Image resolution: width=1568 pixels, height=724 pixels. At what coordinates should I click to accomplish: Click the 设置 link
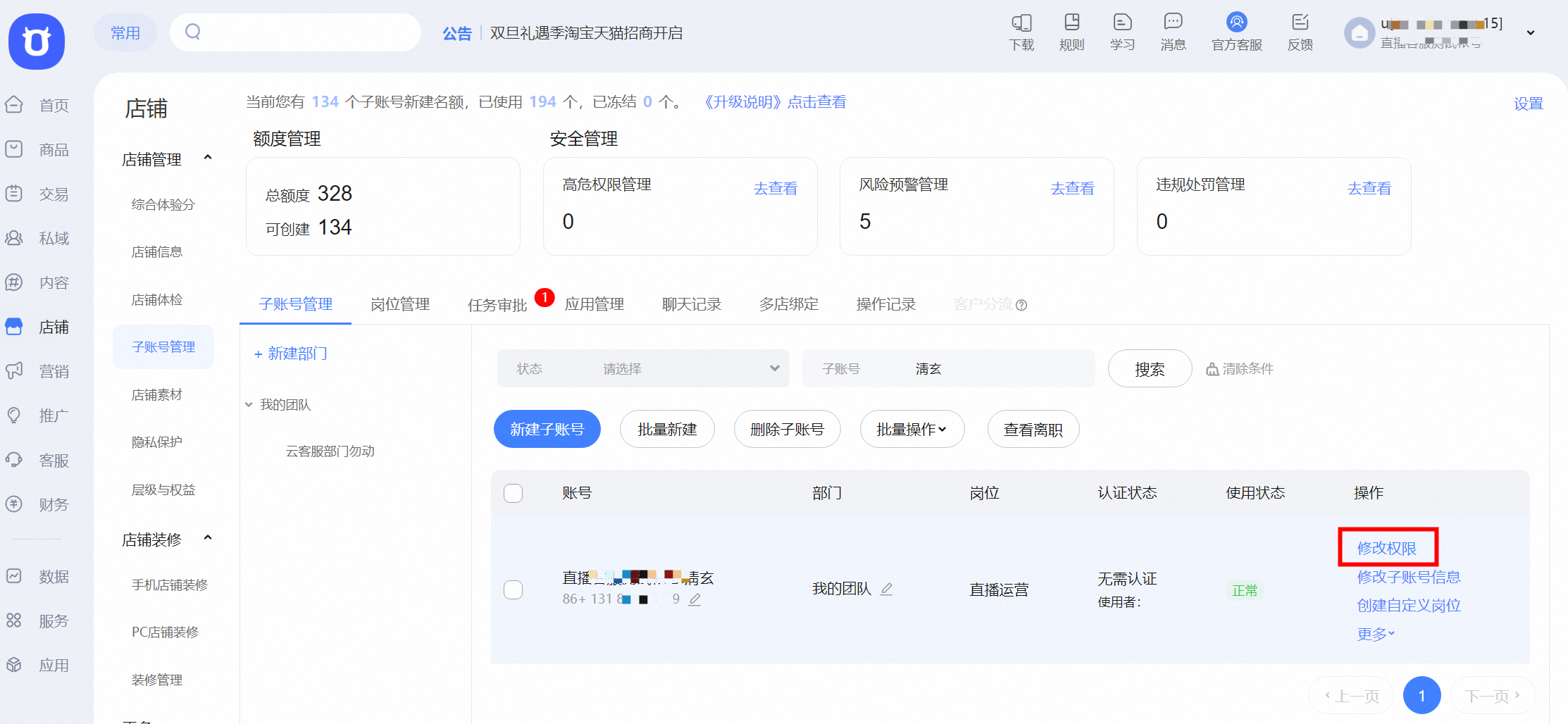[1529, 104]
